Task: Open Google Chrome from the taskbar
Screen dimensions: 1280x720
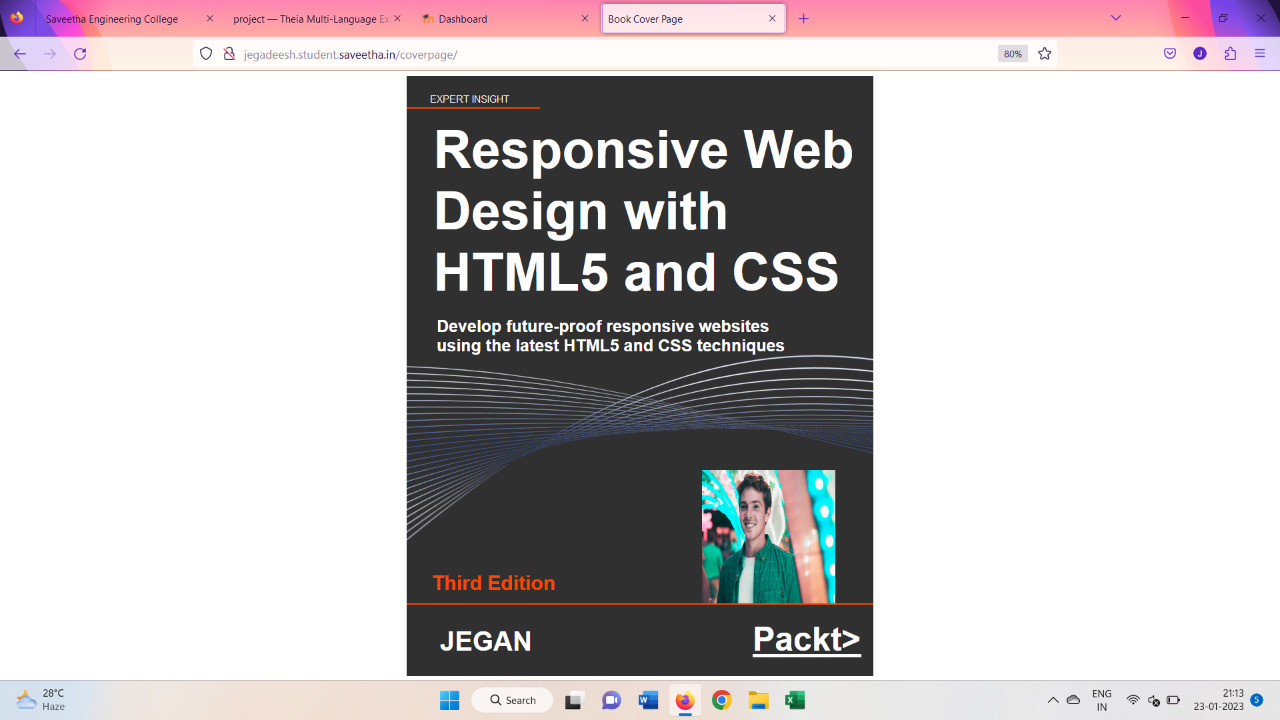Action: coord(722,700)
